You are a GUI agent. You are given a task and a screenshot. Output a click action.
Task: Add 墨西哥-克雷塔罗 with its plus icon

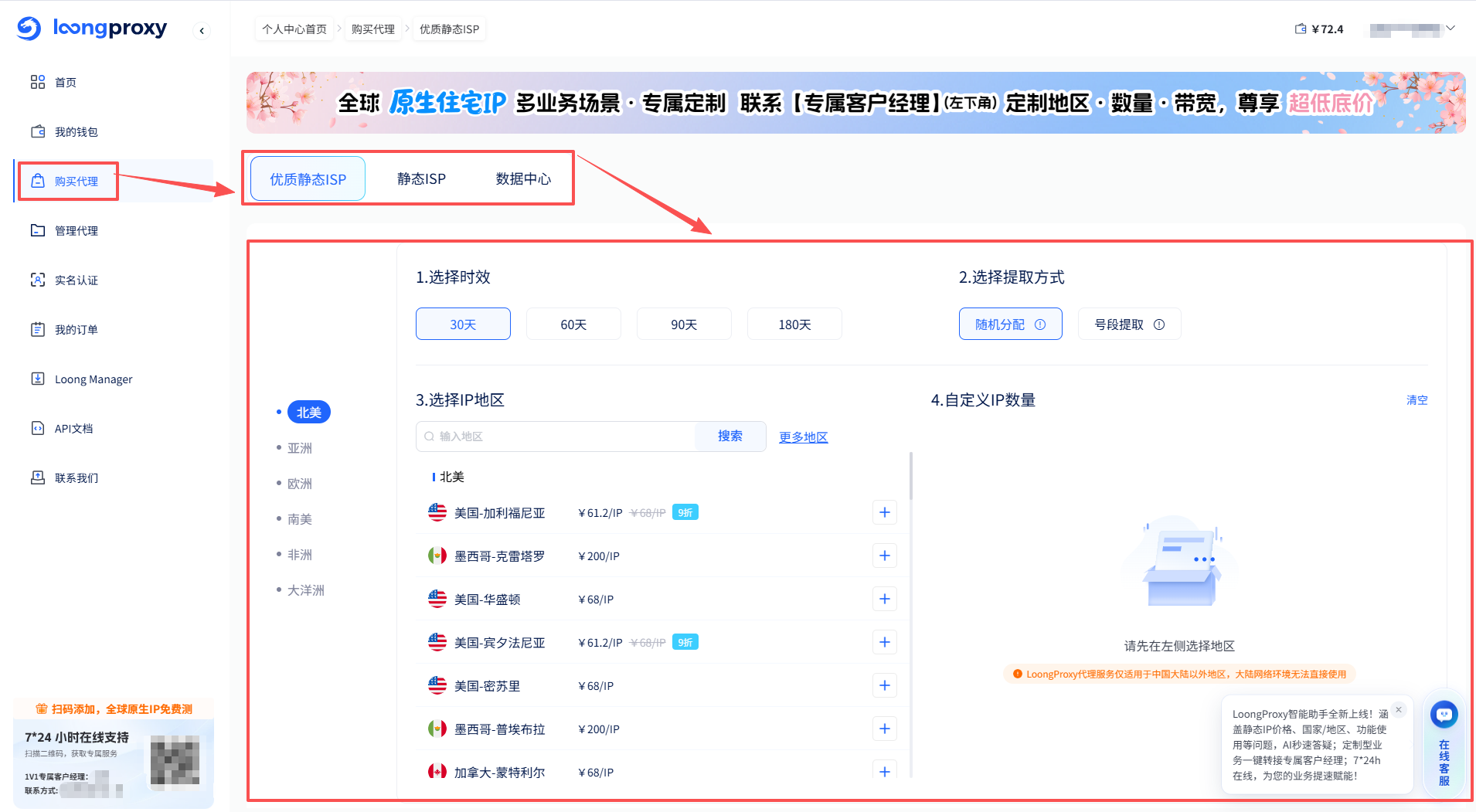coord(884,555)
